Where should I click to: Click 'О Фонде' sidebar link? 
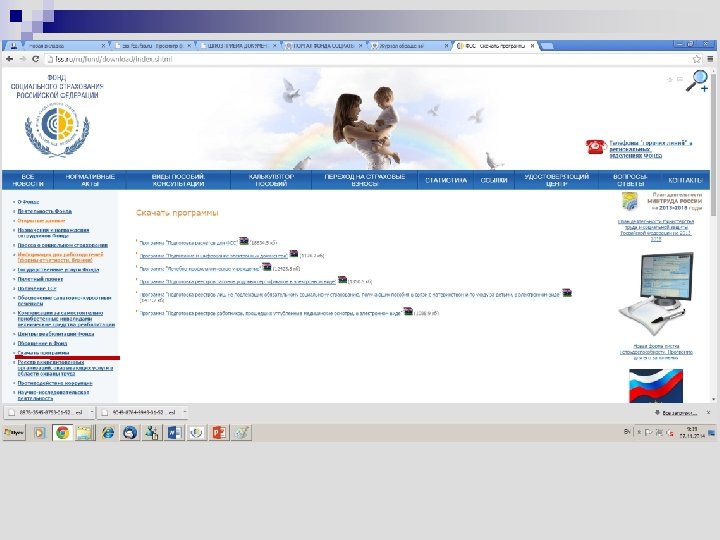(28, 202)
